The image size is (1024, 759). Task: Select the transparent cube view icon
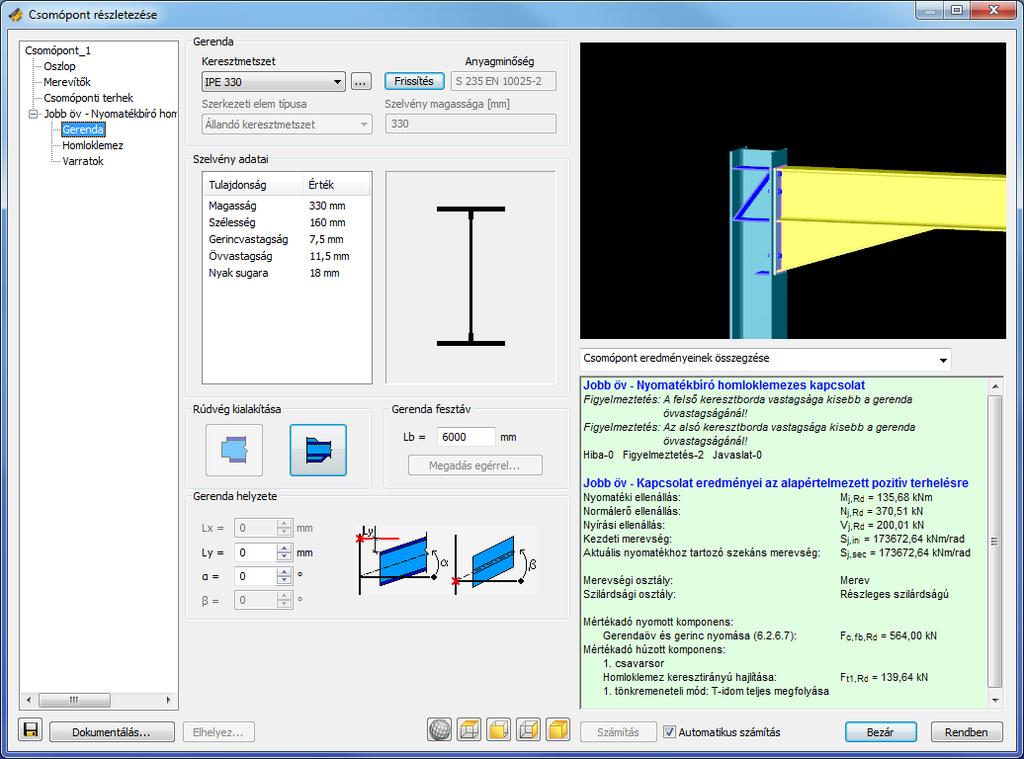point(528,730)
